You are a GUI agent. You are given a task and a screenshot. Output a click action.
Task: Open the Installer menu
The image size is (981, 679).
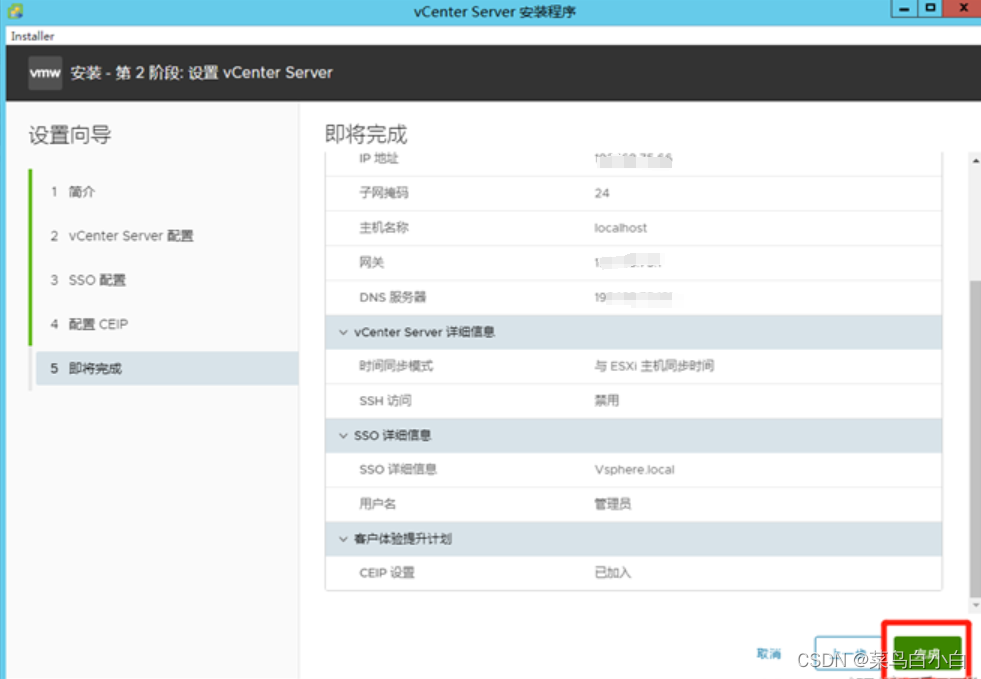33,36
